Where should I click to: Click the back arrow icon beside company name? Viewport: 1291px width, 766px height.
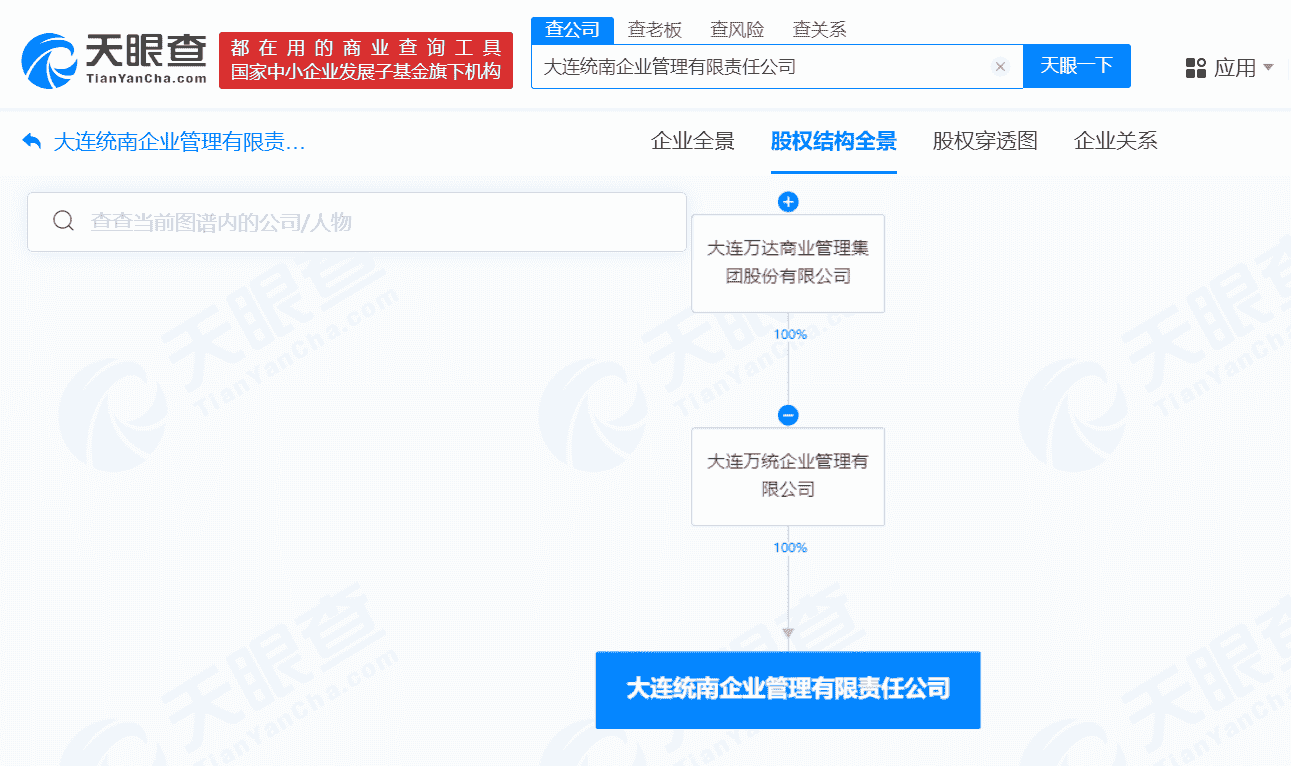point(31,141)
